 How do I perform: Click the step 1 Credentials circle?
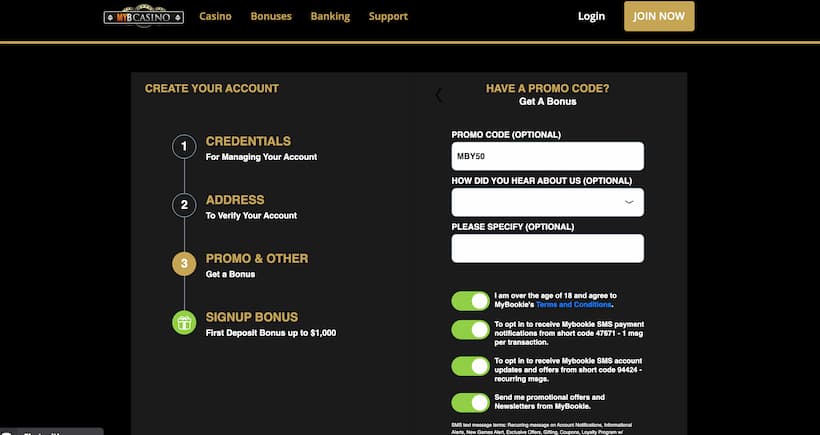[184, 147]
